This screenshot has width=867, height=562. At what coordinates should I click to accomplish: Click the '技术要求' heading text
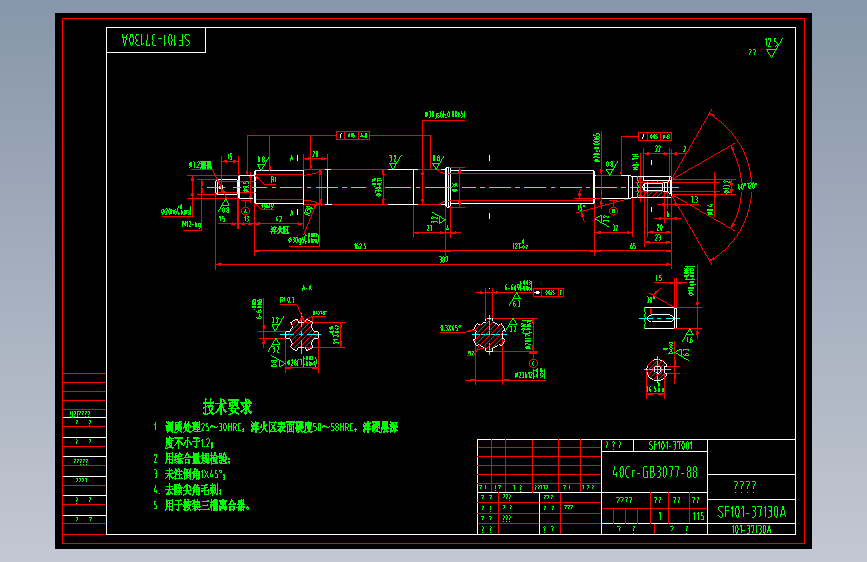pyautogui.click(x=227, y=407)
